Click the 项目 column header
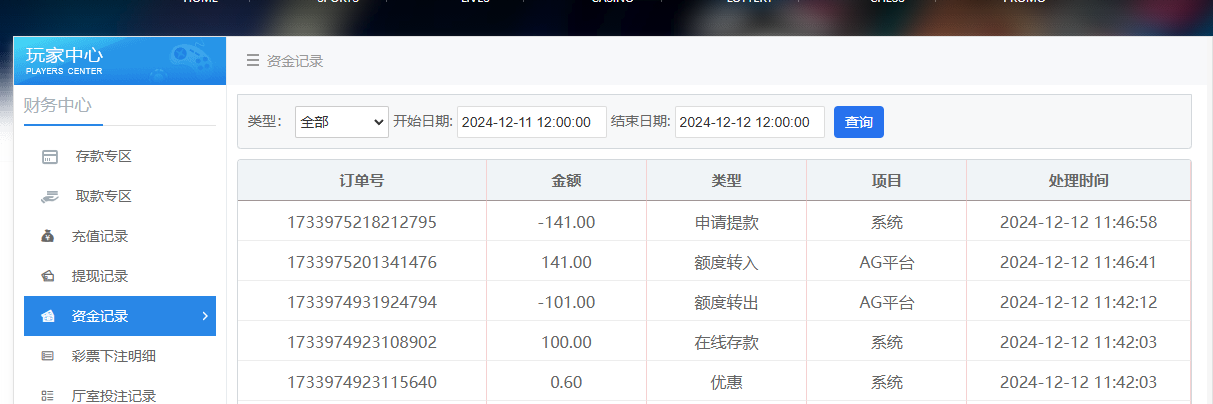Screen dimensions: 1213x404 tap(887, 181)
